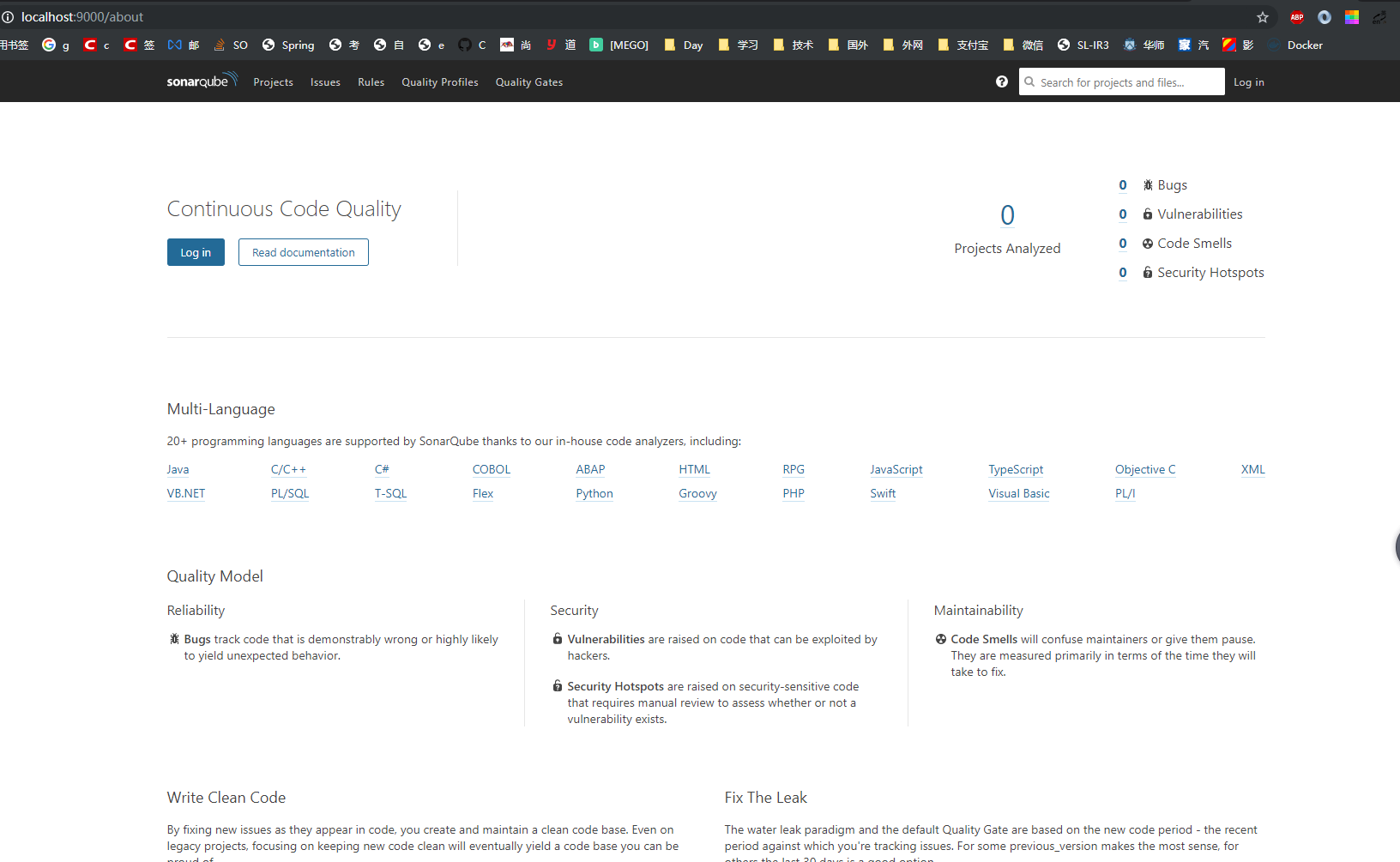Viewport: 1400px width, 862px height.
Task: Open the VB.NET language link
Action: point(186,493)
